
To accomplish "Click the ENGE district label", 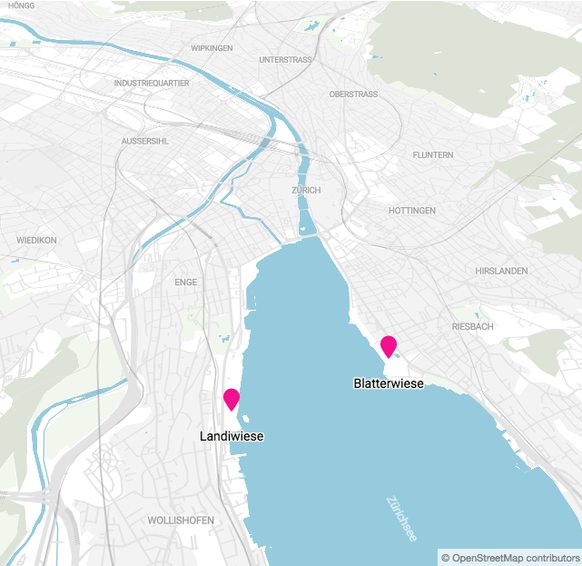I will pyautogui.click(x=186, y=282).
